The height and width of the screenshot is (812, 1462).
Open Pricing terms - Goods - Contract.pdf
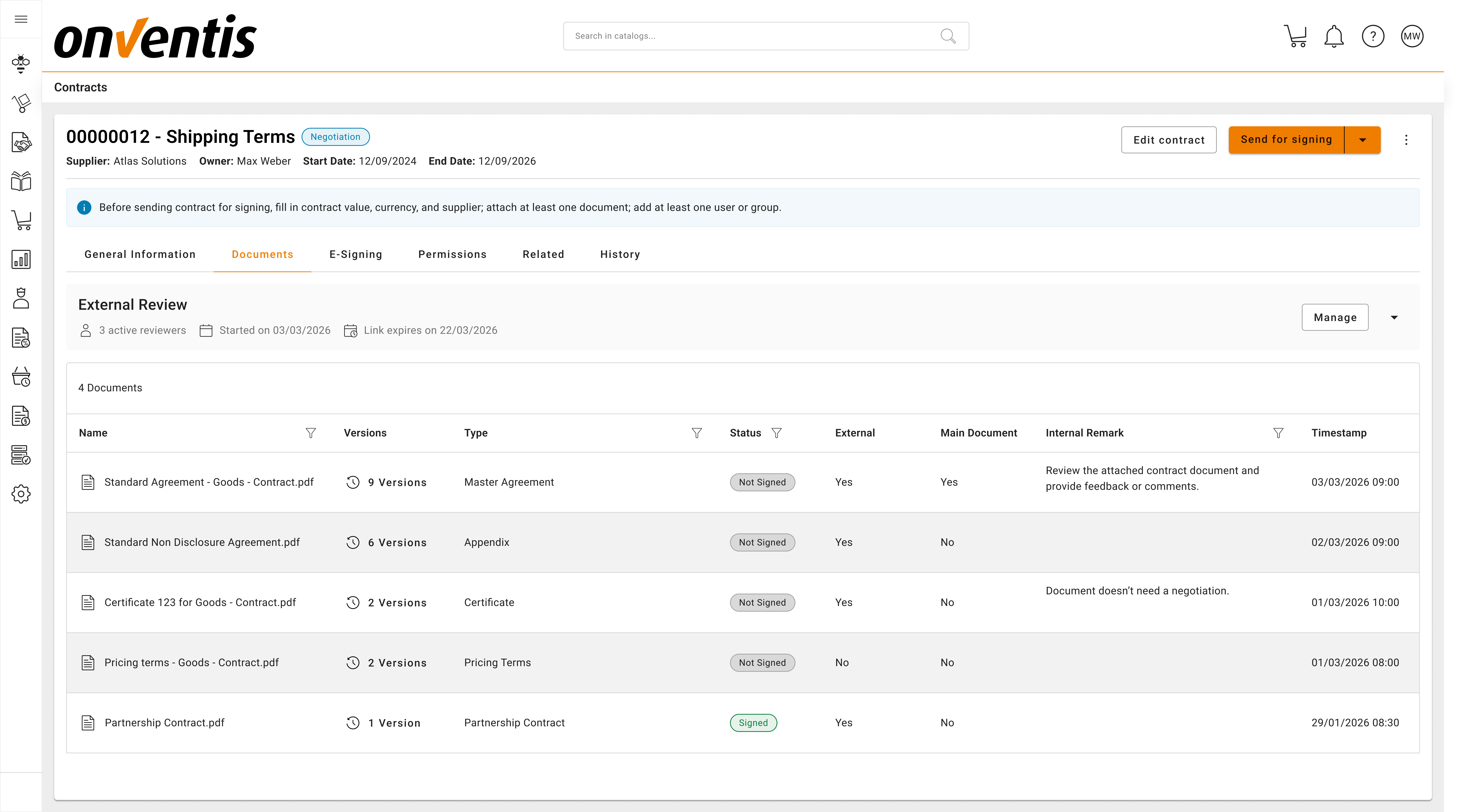pyautogui.click(x=192, y=663)
